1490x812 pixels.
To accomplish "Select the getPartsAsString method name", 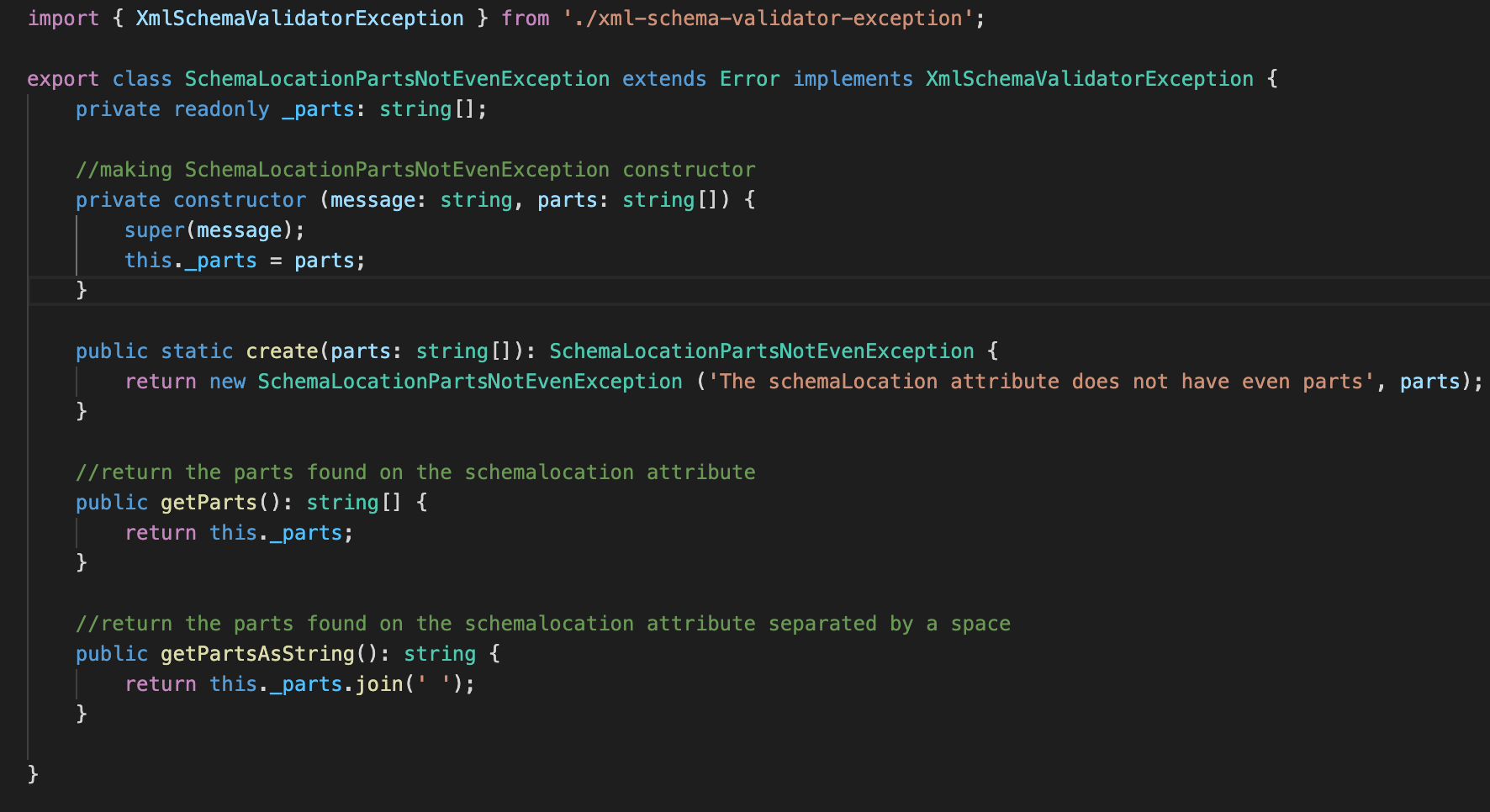I will pos(256,653).
